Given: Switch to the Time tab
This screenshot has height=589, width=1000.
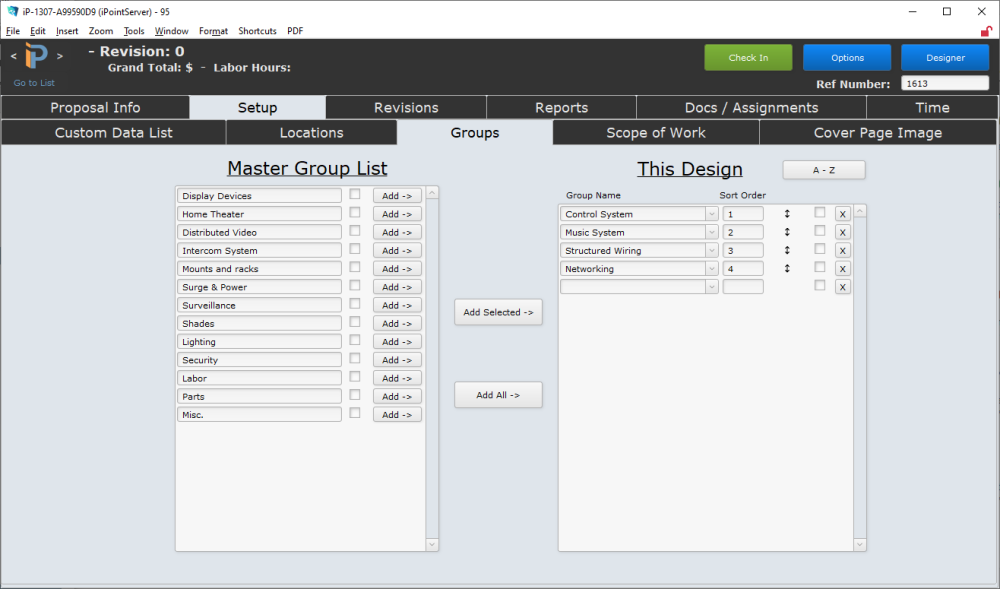Looking at the screenshot, I should click(x=932, y=108).
